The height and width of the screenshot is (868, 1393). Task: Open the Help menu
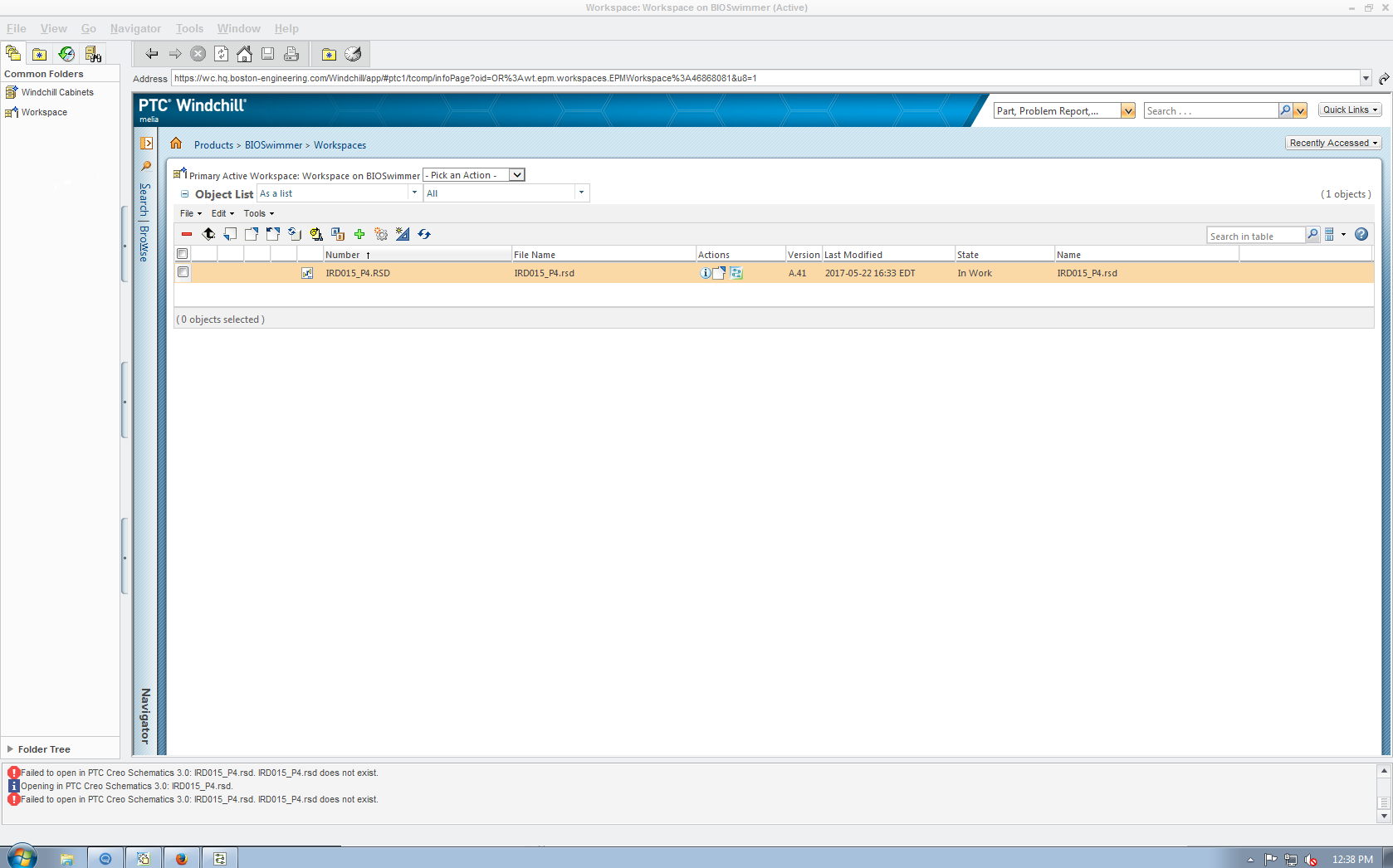(x=286, y=28)
